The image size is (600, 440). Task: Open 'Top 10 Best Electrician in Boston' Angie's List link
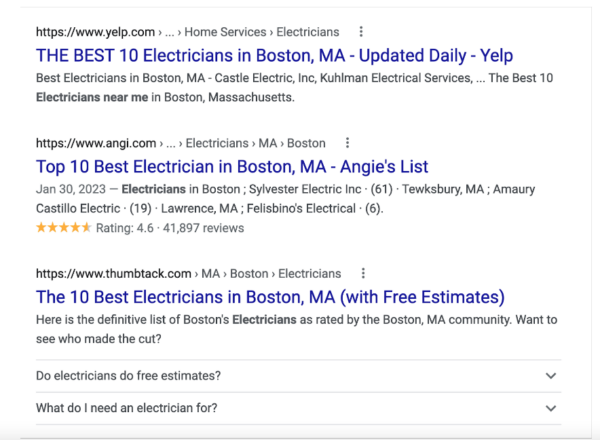[x=232, y=167]
